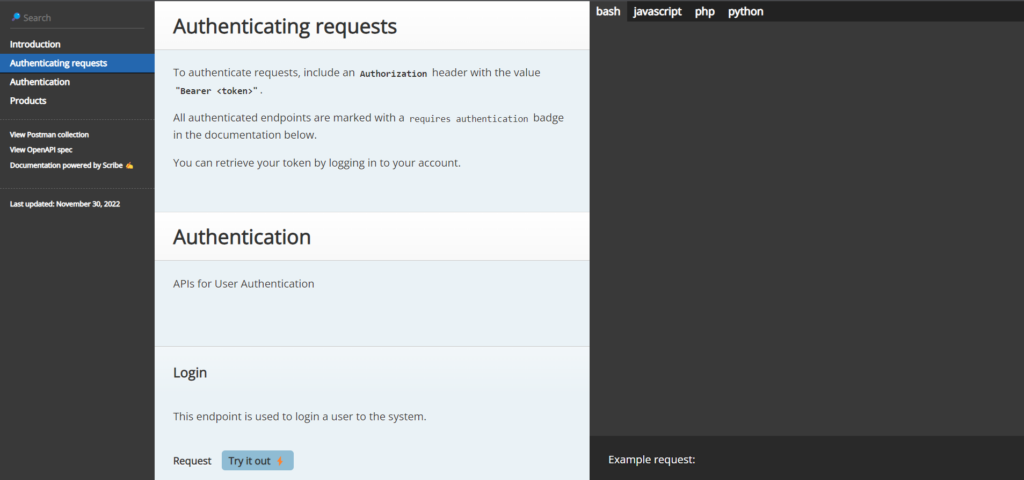Click Last updated: November 30, 2022 text
1024x480 pixels.
[x=65, y=204]
